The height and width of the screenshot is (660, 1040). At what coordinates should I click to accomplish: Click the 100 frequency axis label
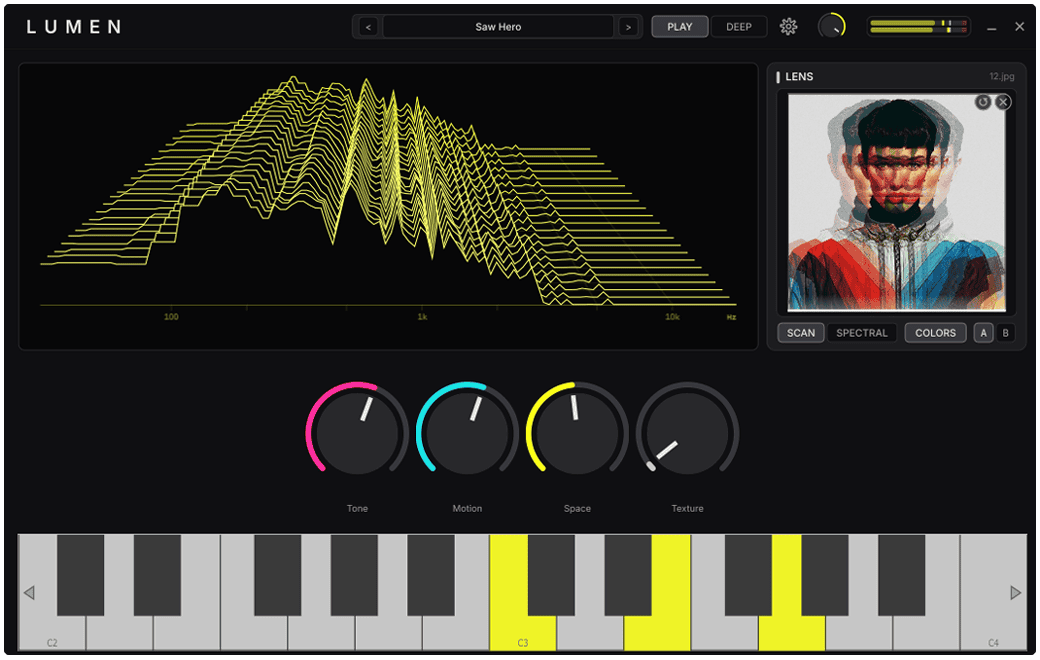pos(171,317)
